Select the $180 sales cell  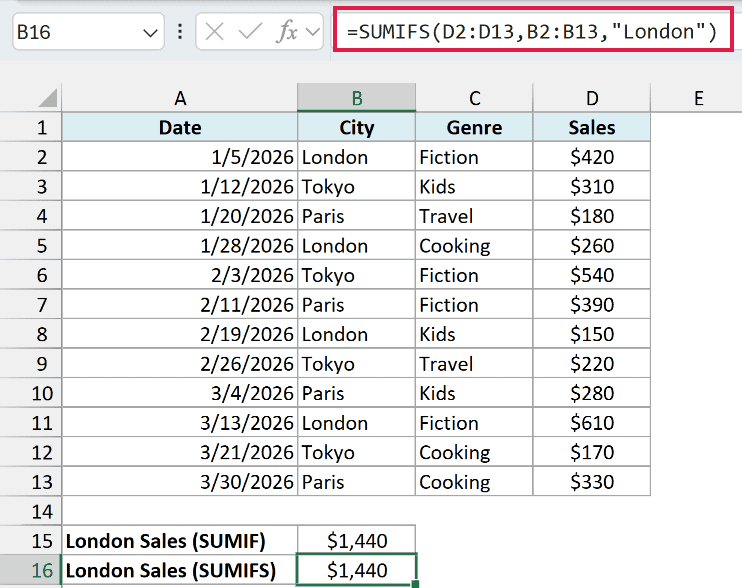pyautogui.click(x=592, y=216)
